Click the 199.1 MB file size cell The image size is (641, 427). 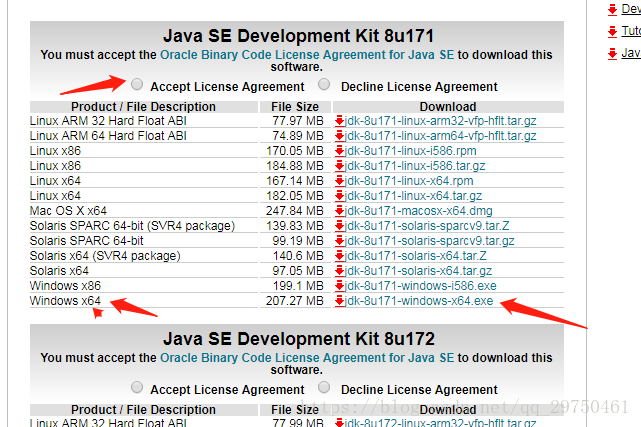(298, 286)
